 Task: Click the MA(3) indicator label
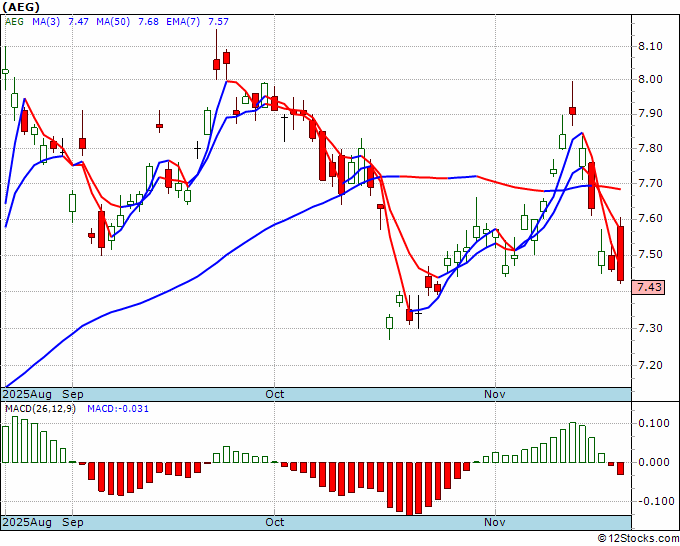coord(46,22)
